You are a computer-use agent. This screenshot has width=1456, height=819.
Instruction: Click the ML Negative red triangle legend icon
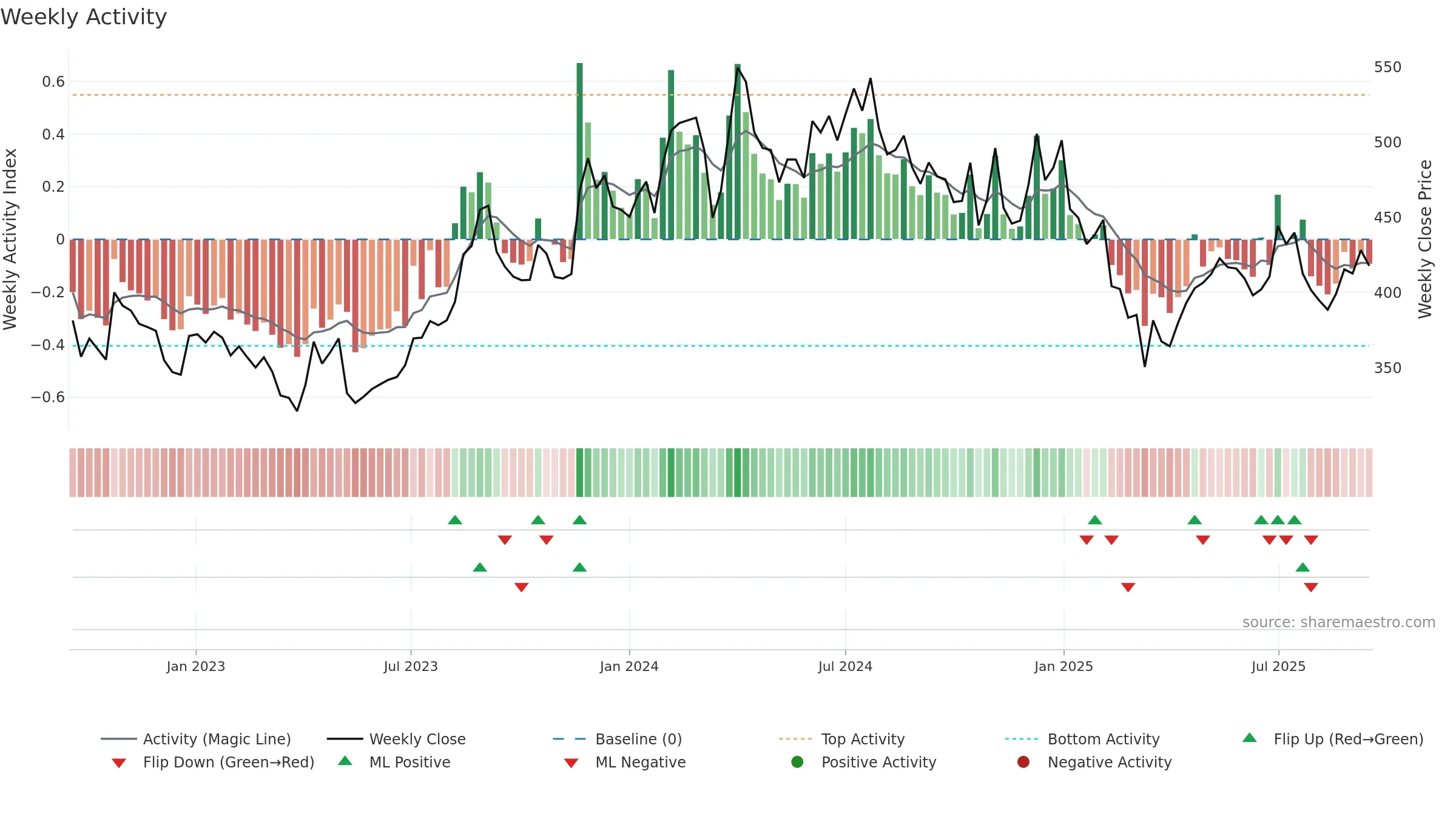click(x=571, y=763)
